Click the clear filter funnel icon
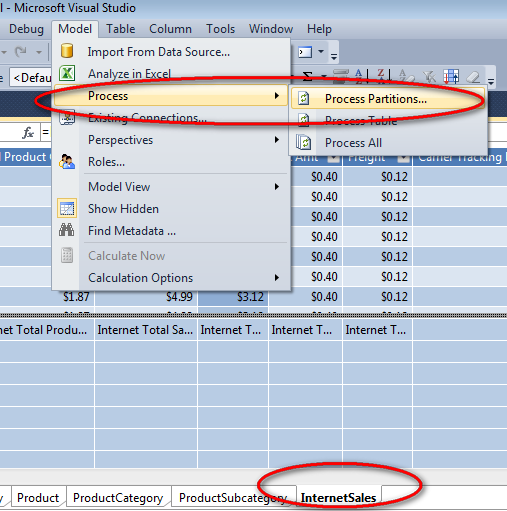The width and height of the screenshot is (507, 511). pos(429,76)
